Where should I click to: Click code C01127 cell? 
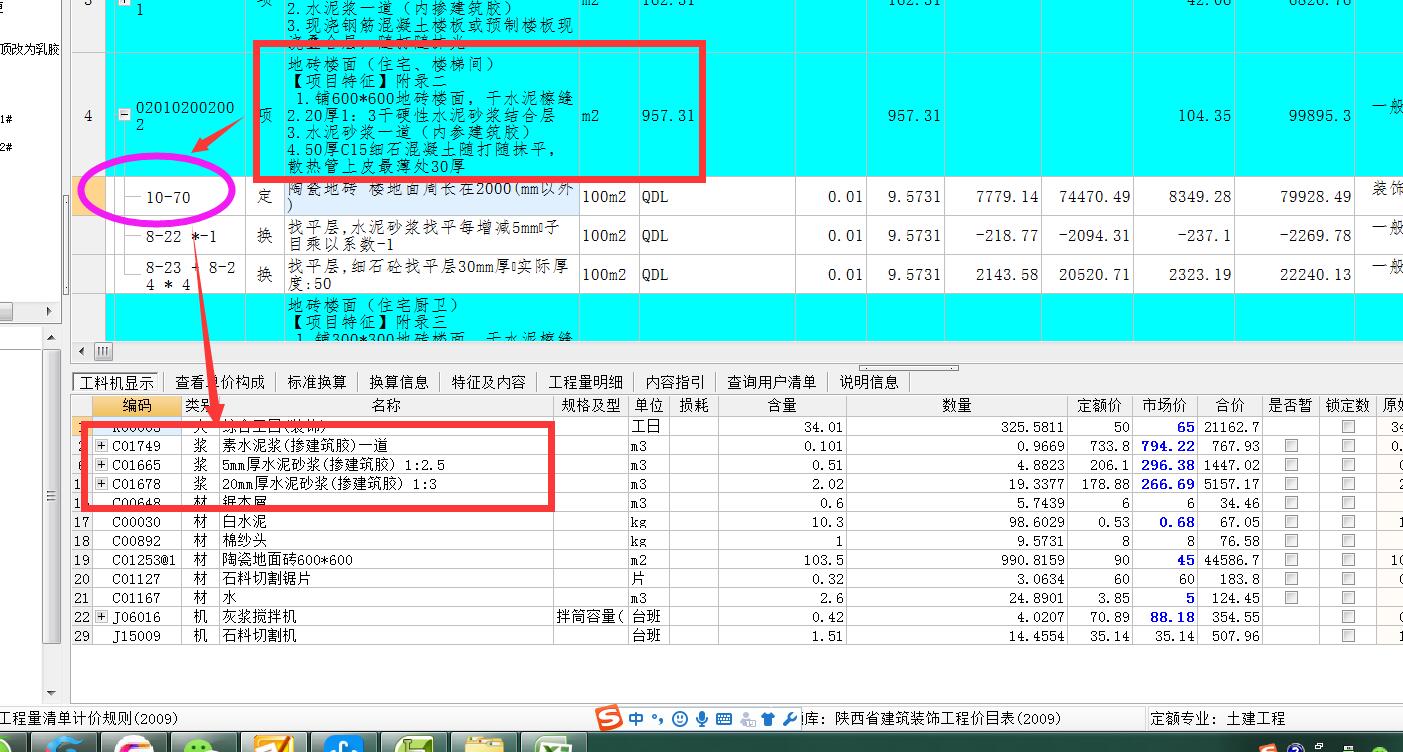[137, 578]
